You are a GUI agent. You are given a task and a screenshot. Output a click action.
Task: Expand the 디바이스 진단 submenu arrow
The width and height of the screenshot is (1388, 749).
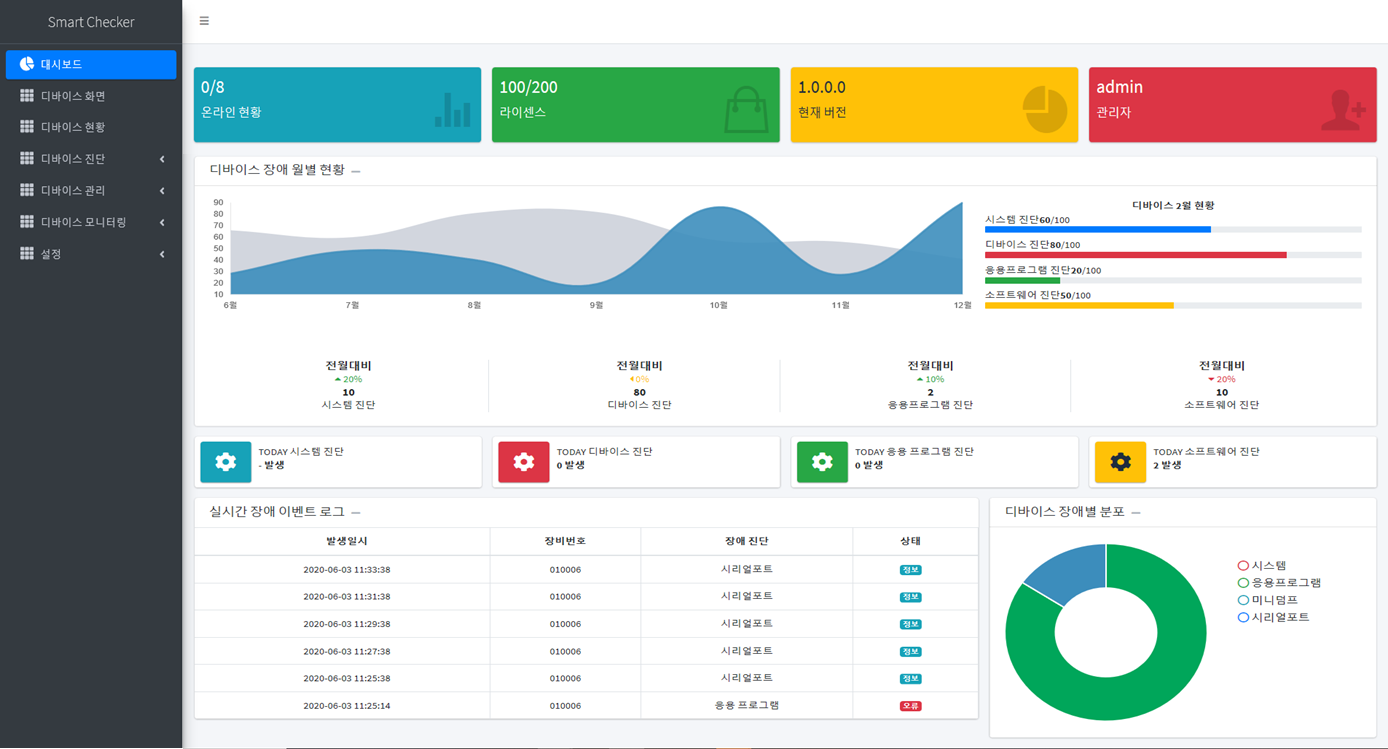click(x=162, y=159)
